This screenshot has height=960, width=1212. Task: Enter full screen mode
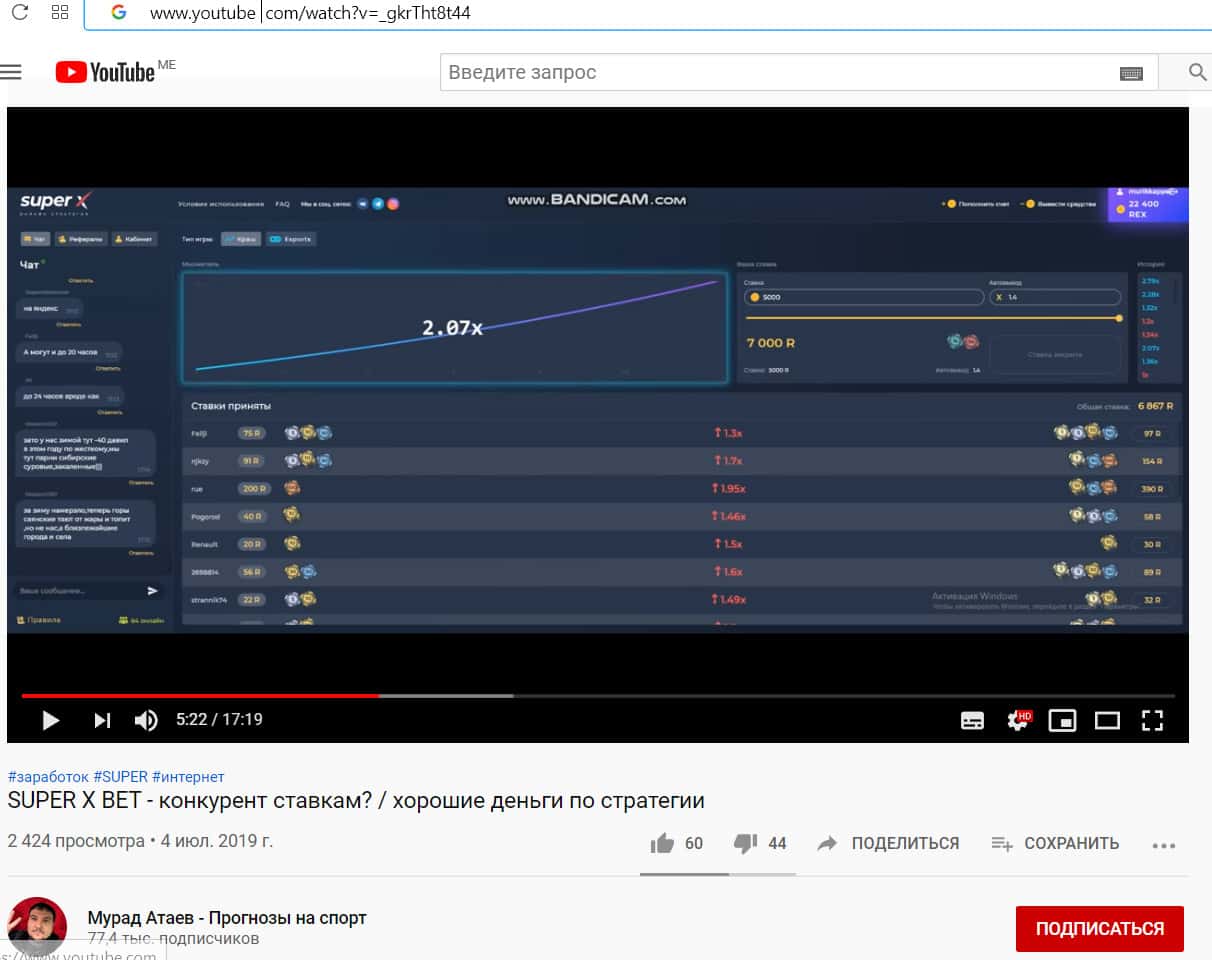tap(1152, 720)
